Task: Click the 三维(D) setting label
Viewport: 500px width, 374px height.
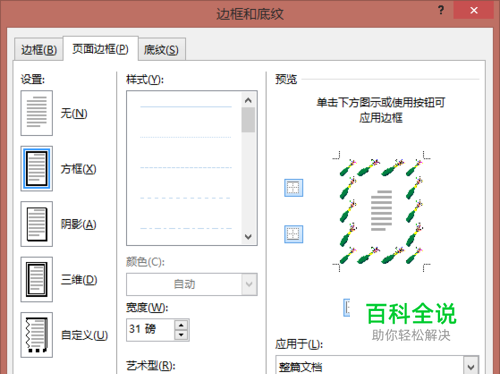Action: tap(79, 279)
